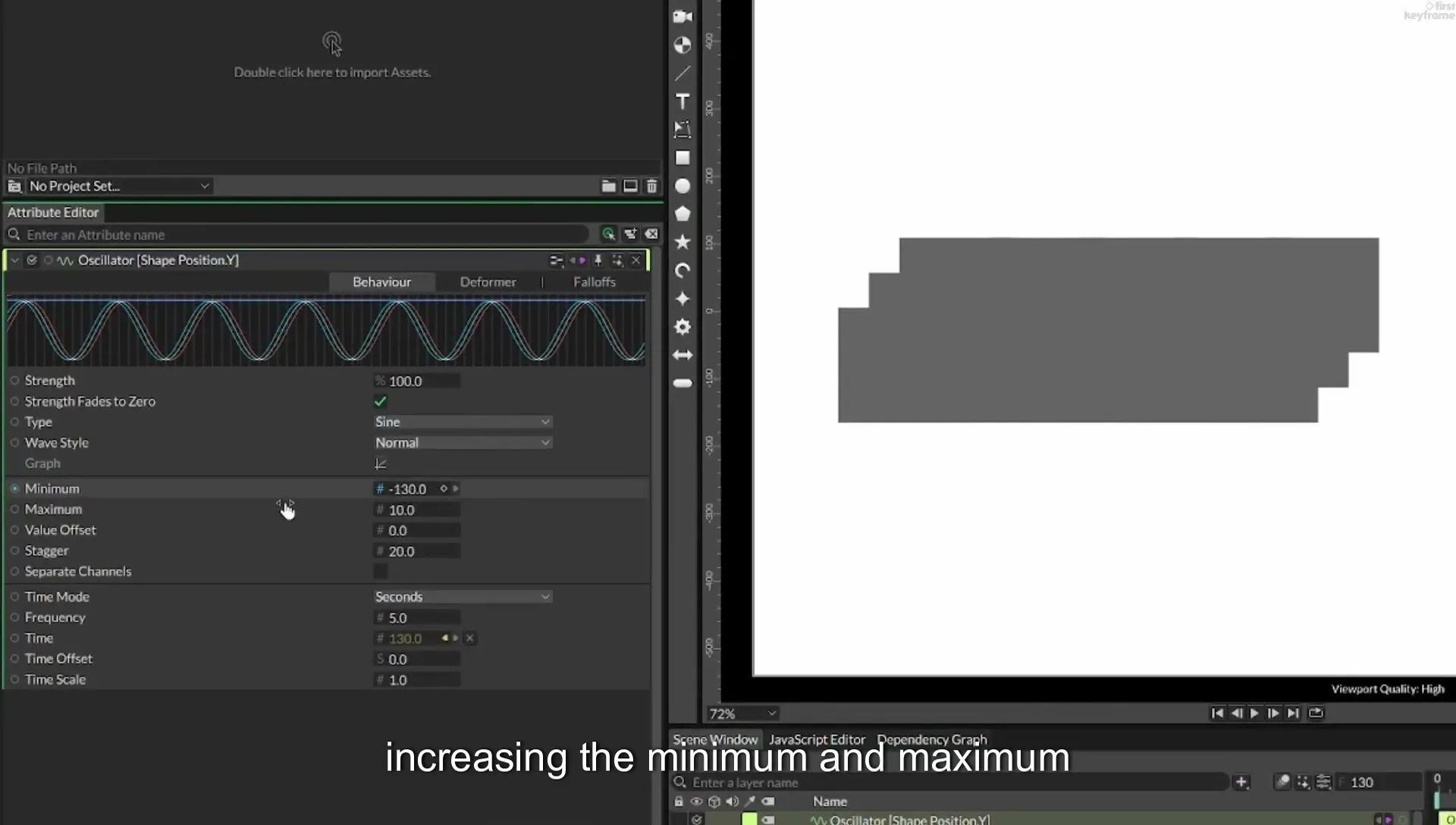Select the Camera tool
This screenshot has width=1456, height=825.
(x=682, y=17)
